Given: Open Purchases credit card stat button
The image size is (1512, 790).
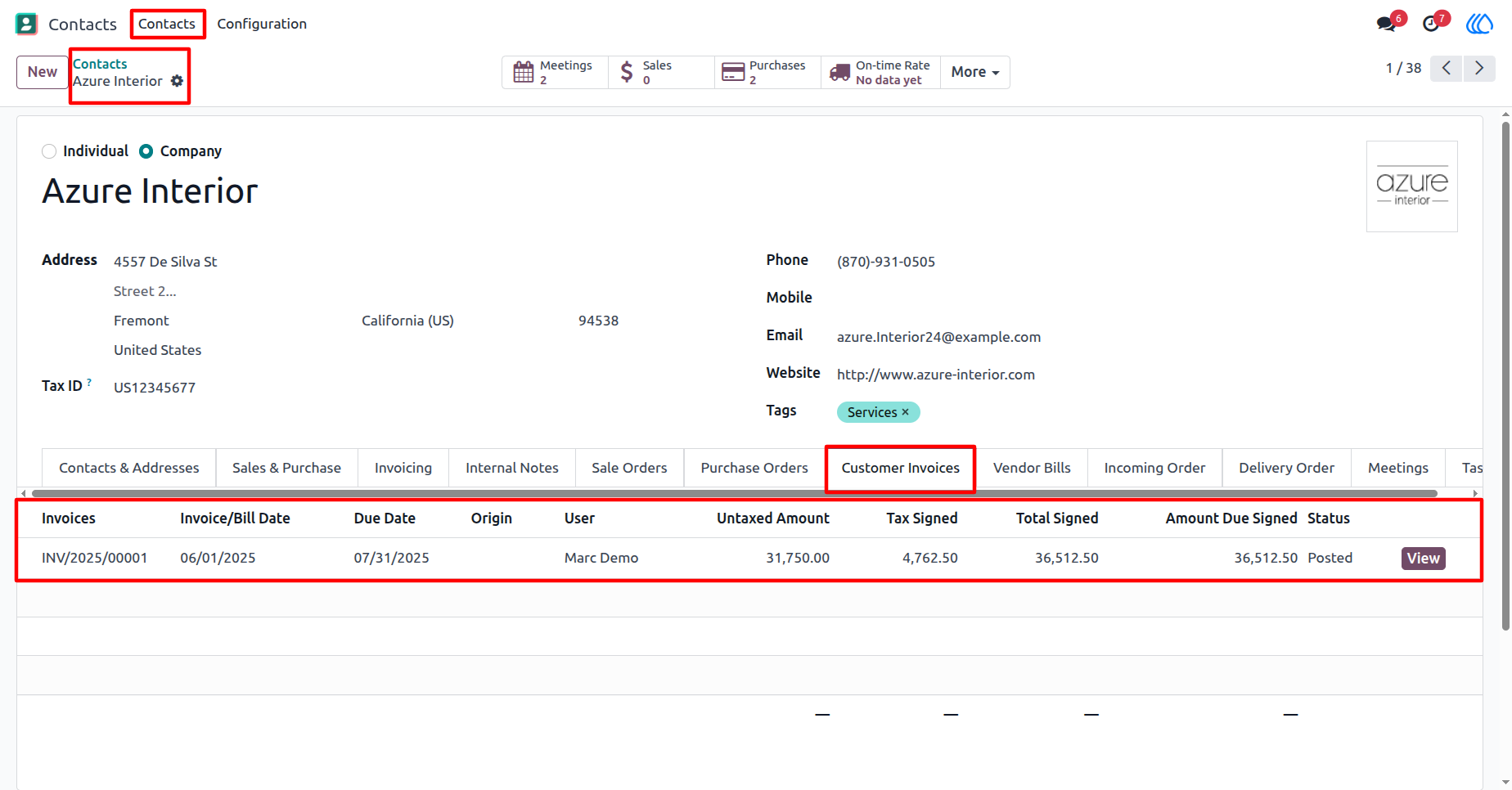Looking at the screenshot, I should click(767, 72).
